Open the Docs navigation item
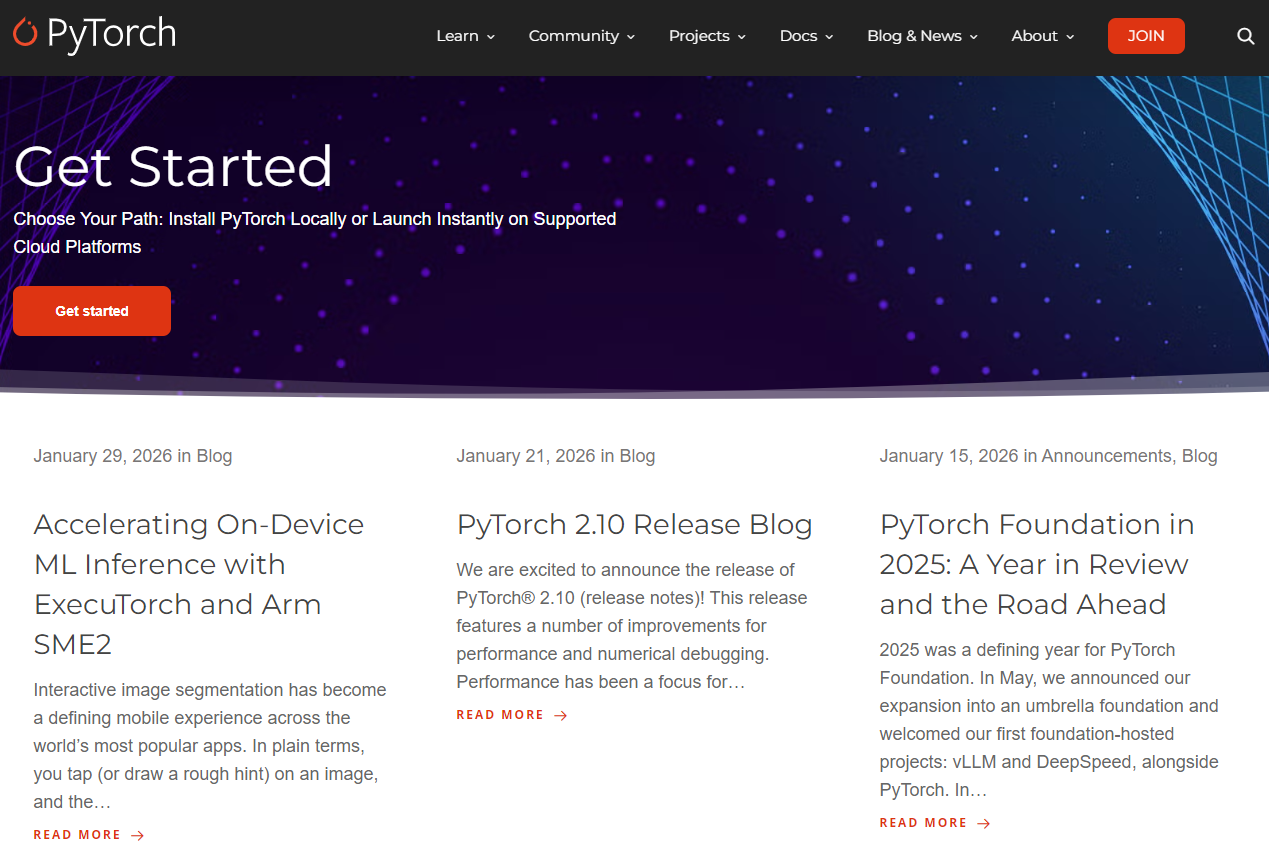 pyautogui.click(x=798, y=36)
